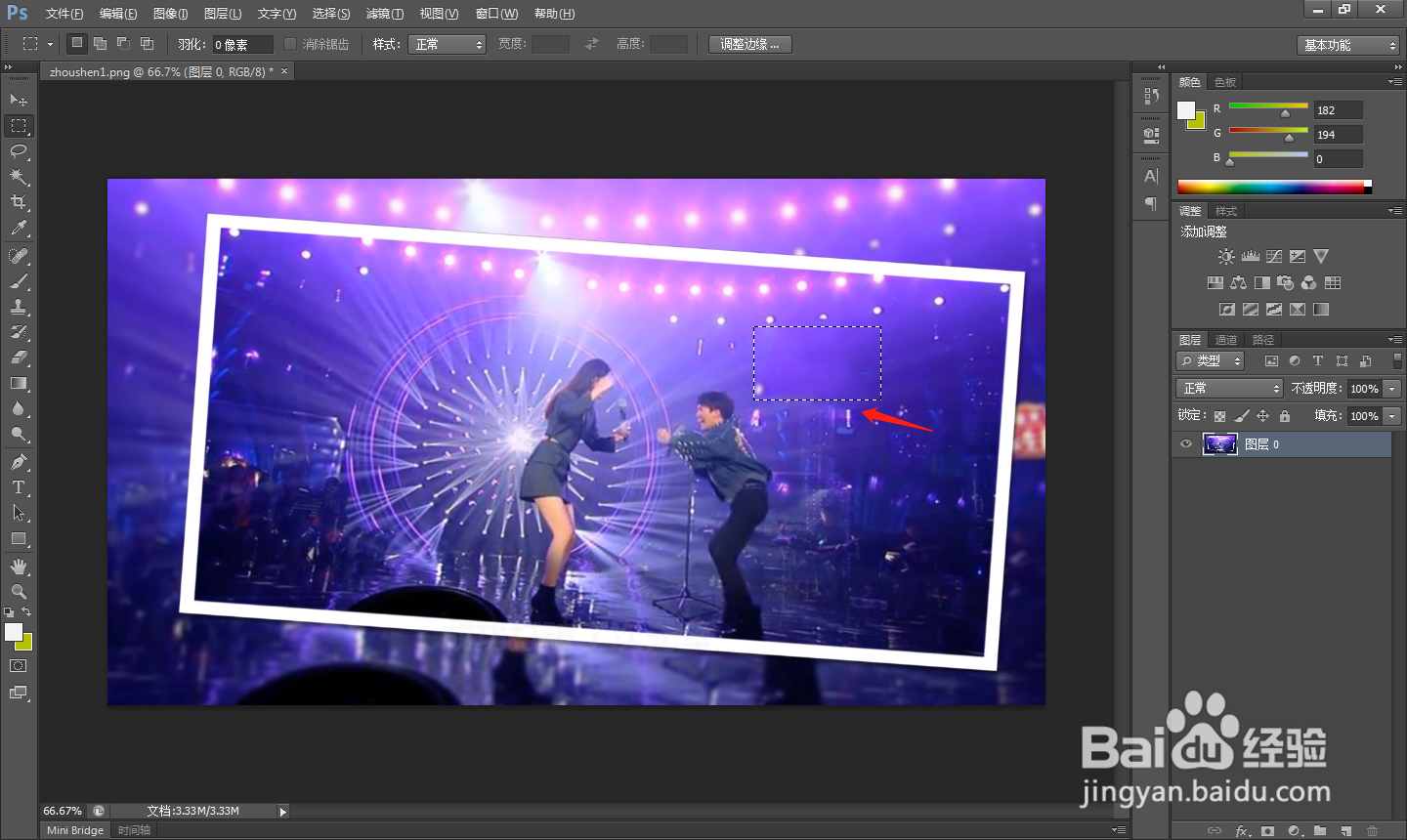
Task: Enable the 消除锯齿 anti-alias checkbox
Action: tap(290, 44)
